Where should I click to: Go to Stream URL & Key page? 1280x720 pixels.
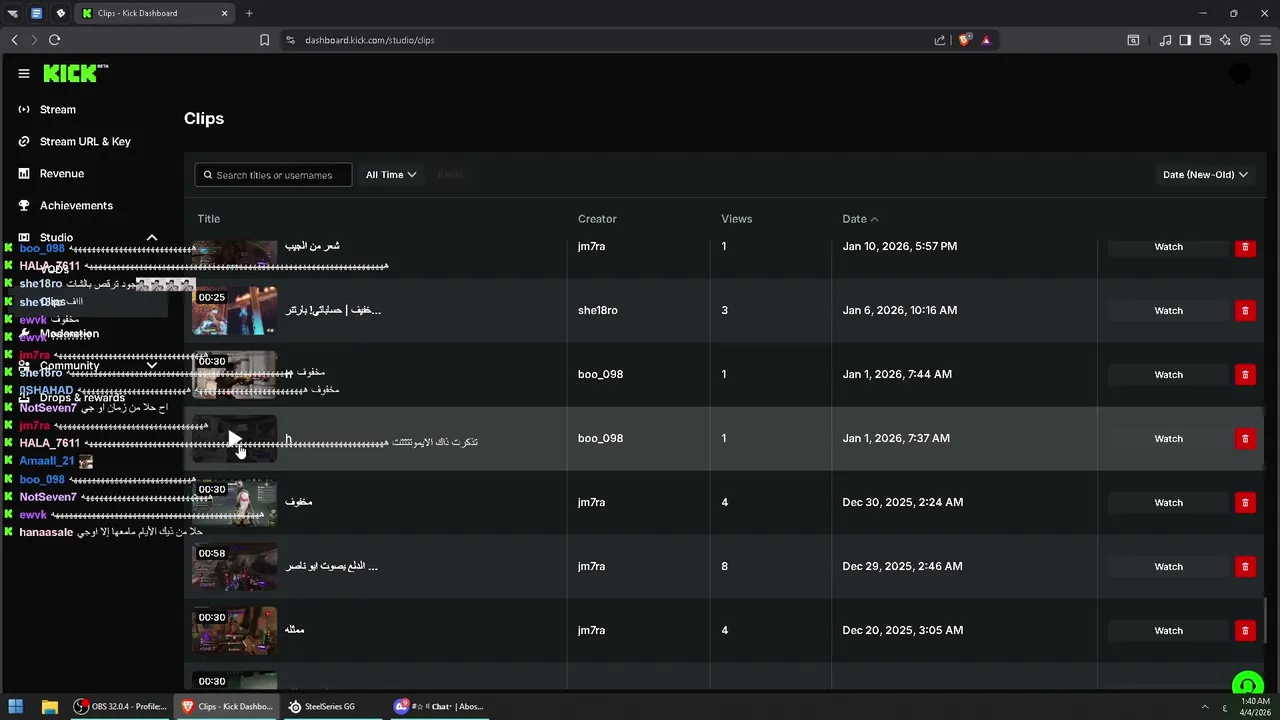coord(85,142)
